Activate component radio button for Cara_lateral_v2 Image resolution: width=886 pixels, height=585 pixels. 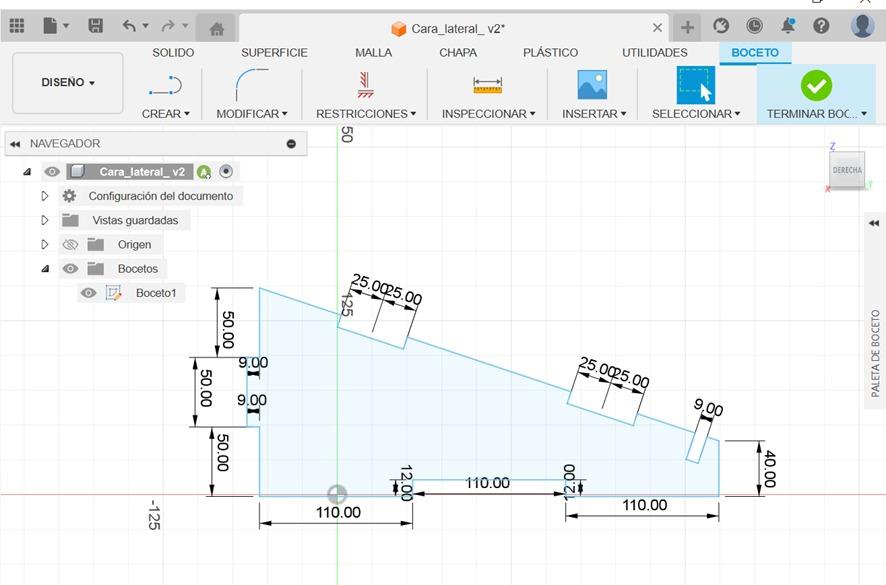(x=225, y=171)
